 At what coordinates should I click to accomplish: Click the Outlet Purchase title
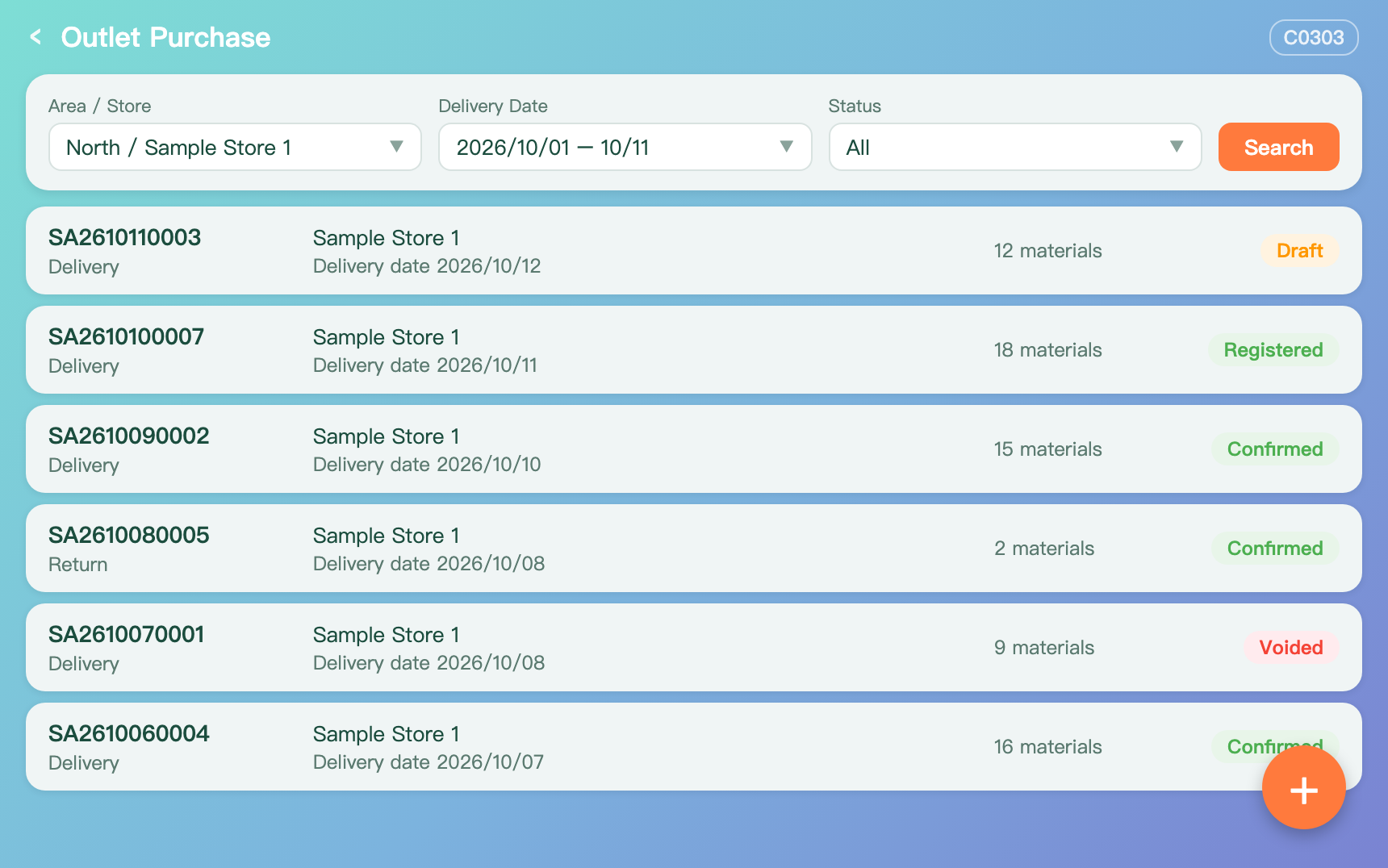coord(165,37)
